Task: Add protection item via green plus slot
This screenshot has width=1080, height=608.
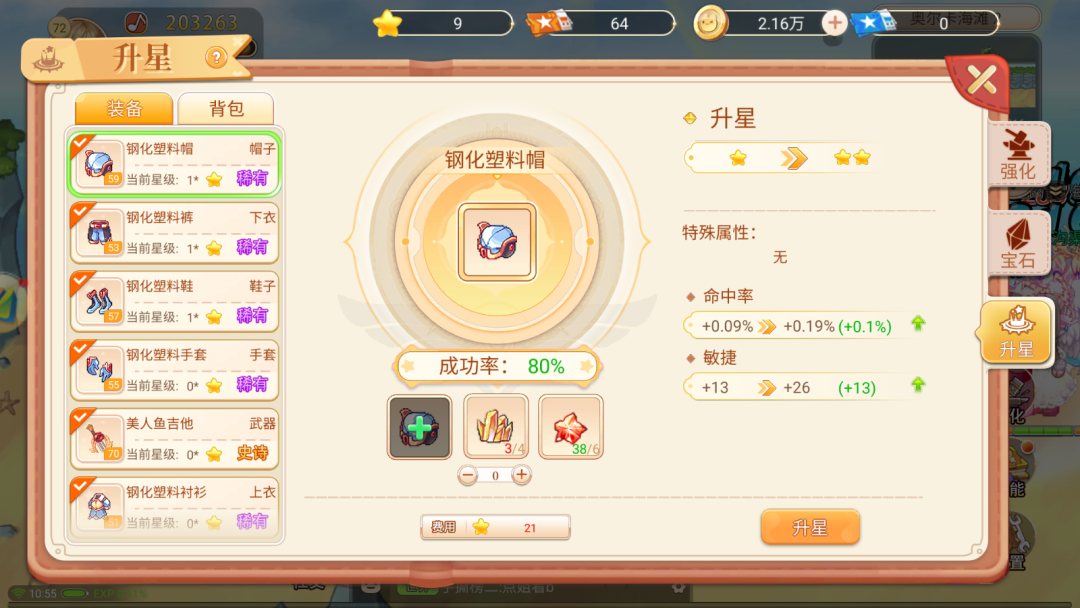Action: 419,427
